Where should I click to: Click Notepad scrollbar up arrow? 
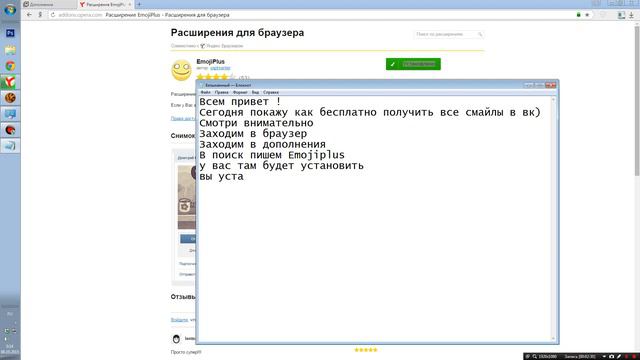coord(553,100)
